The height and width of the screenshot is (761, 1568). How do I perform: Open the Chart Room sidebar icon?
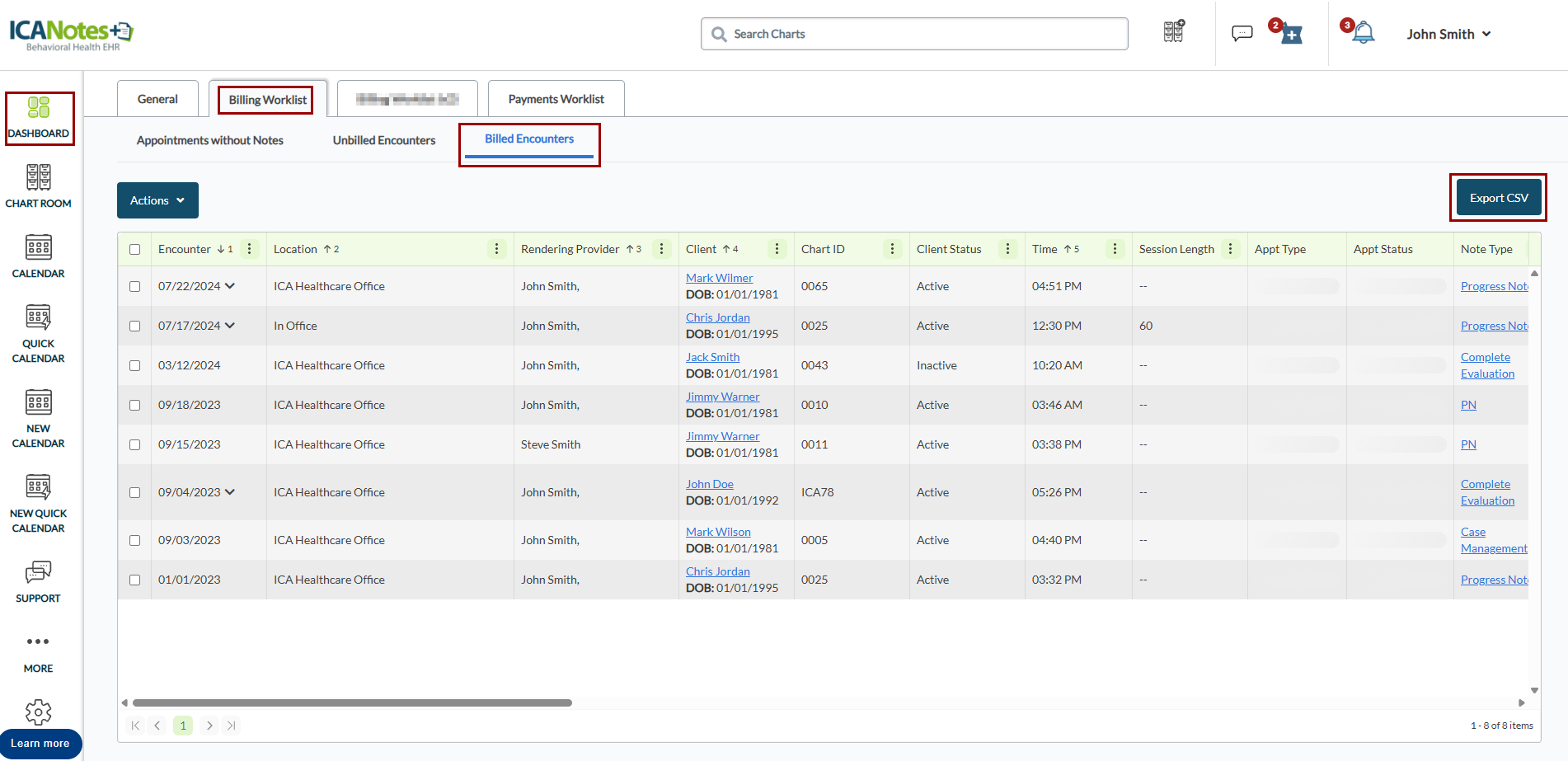(x=38, y=186)
